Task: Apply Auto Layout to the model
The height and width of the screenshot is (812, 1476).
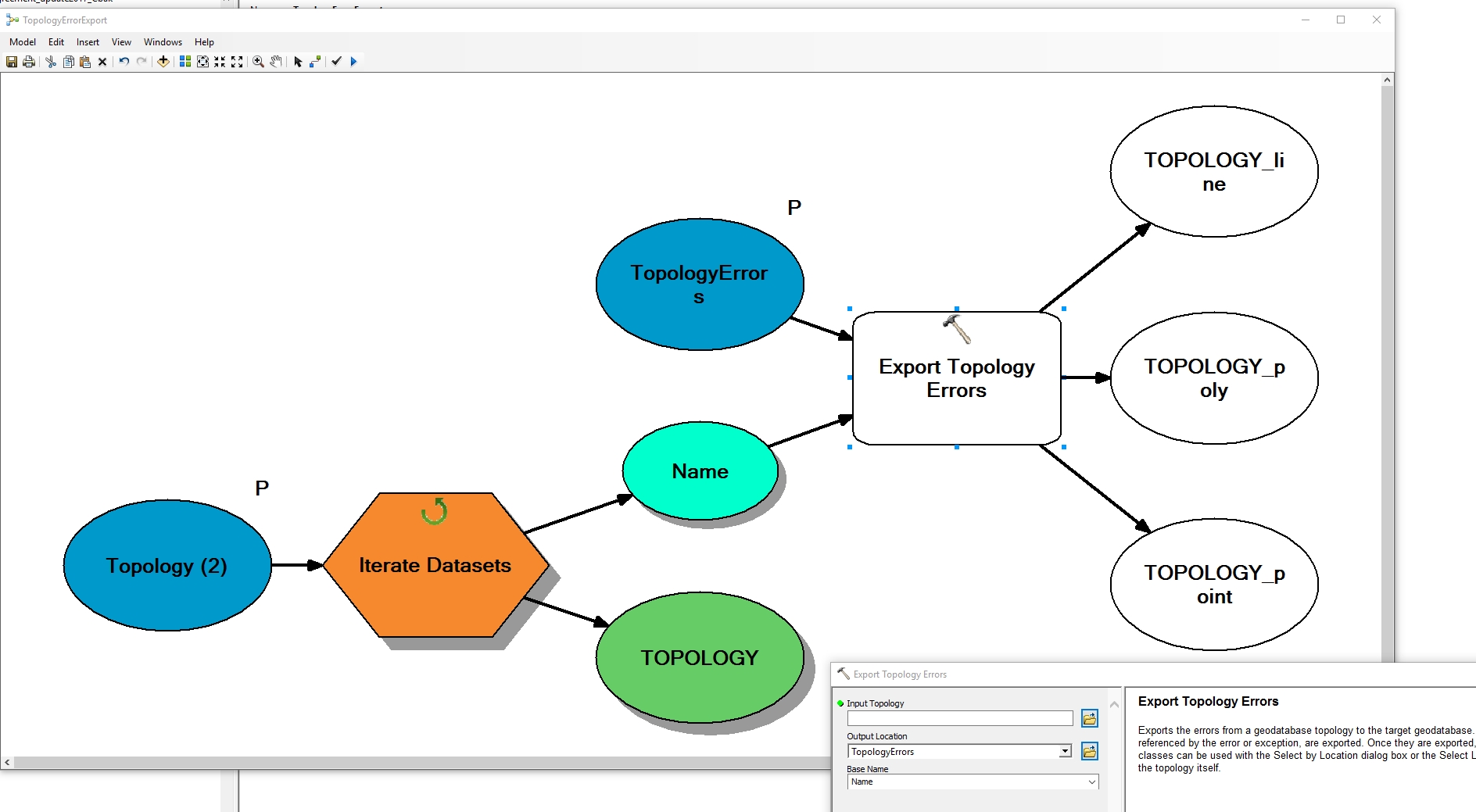Action: point(185,62)
